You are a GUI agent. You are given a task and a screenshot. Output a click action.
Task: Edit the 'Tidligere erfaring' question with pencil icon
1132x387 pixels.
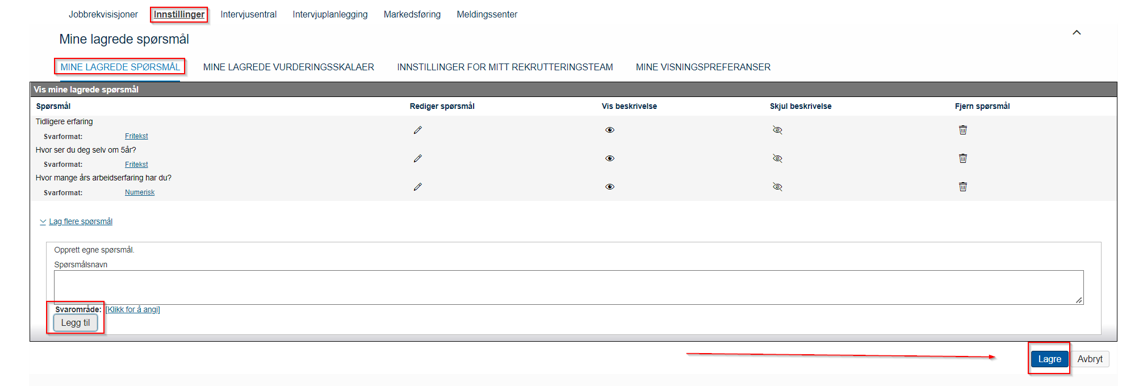pos(417,130)
